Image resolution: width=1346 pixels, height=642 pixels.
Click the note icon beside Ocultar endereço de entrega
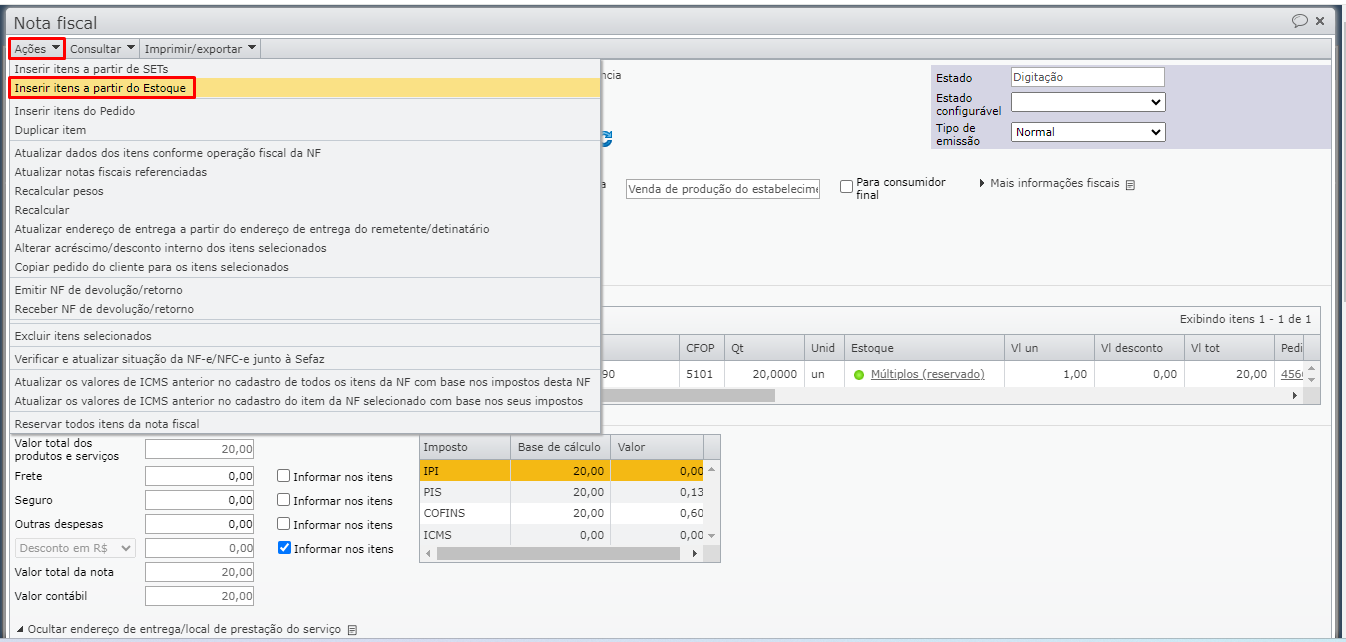352,630
